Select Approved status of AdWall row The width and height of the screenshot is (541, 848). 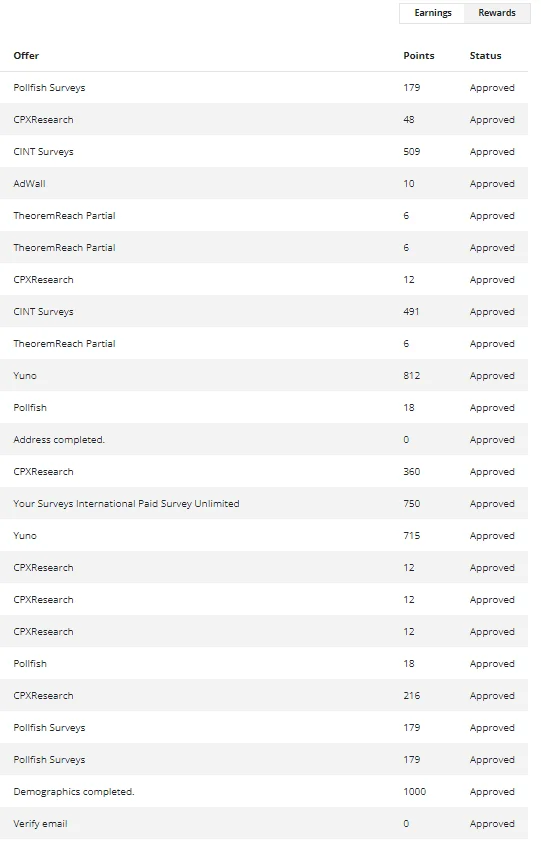(x=492, y=184)
